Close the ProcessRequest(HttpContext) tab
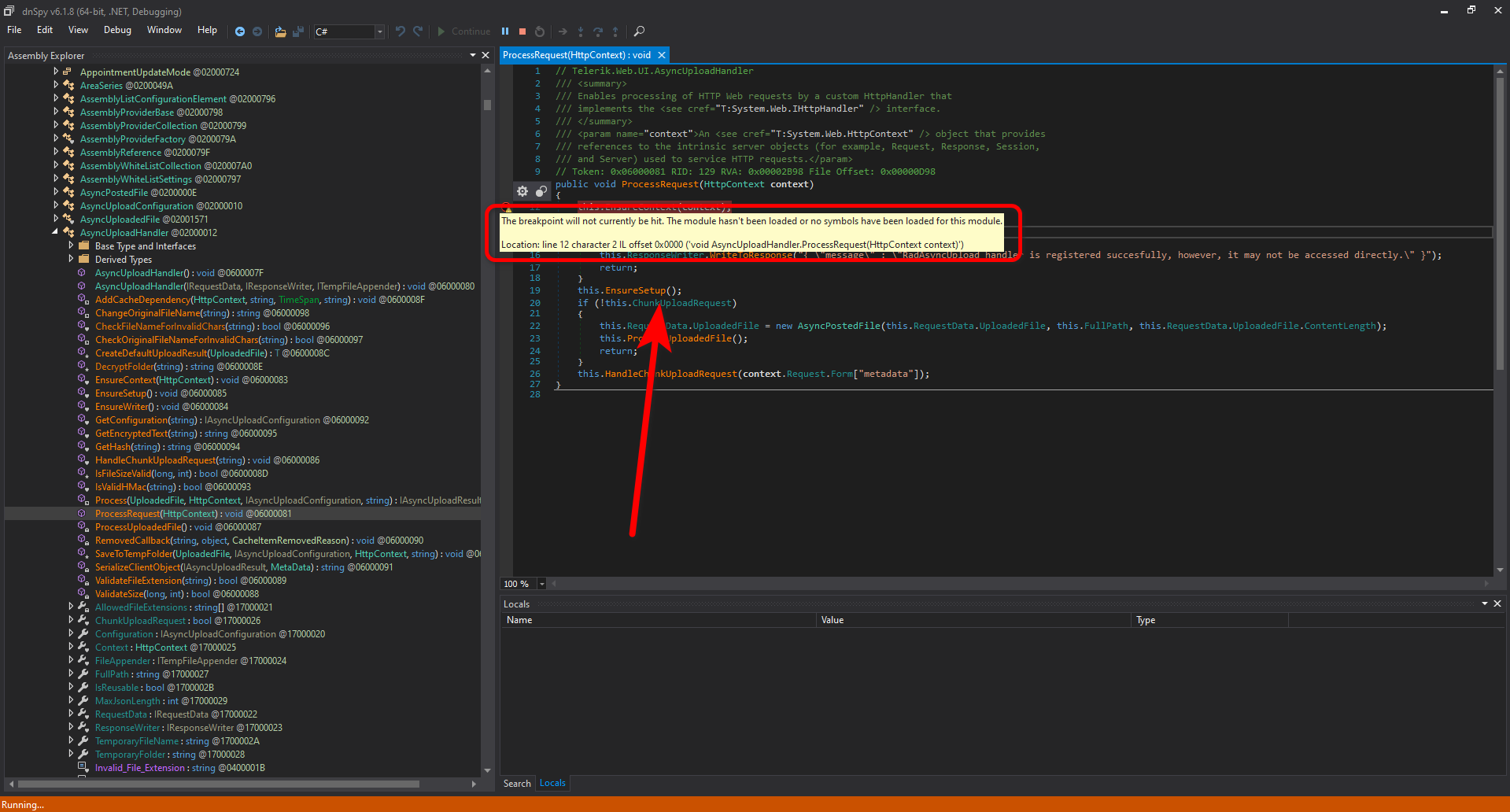This screenshot has width=1510, height=812. [662, 55]
